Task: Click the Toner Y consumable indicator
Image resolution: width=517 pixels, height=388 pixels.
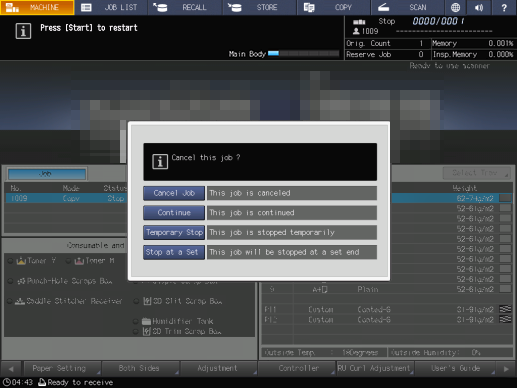Action: (32, 261)
